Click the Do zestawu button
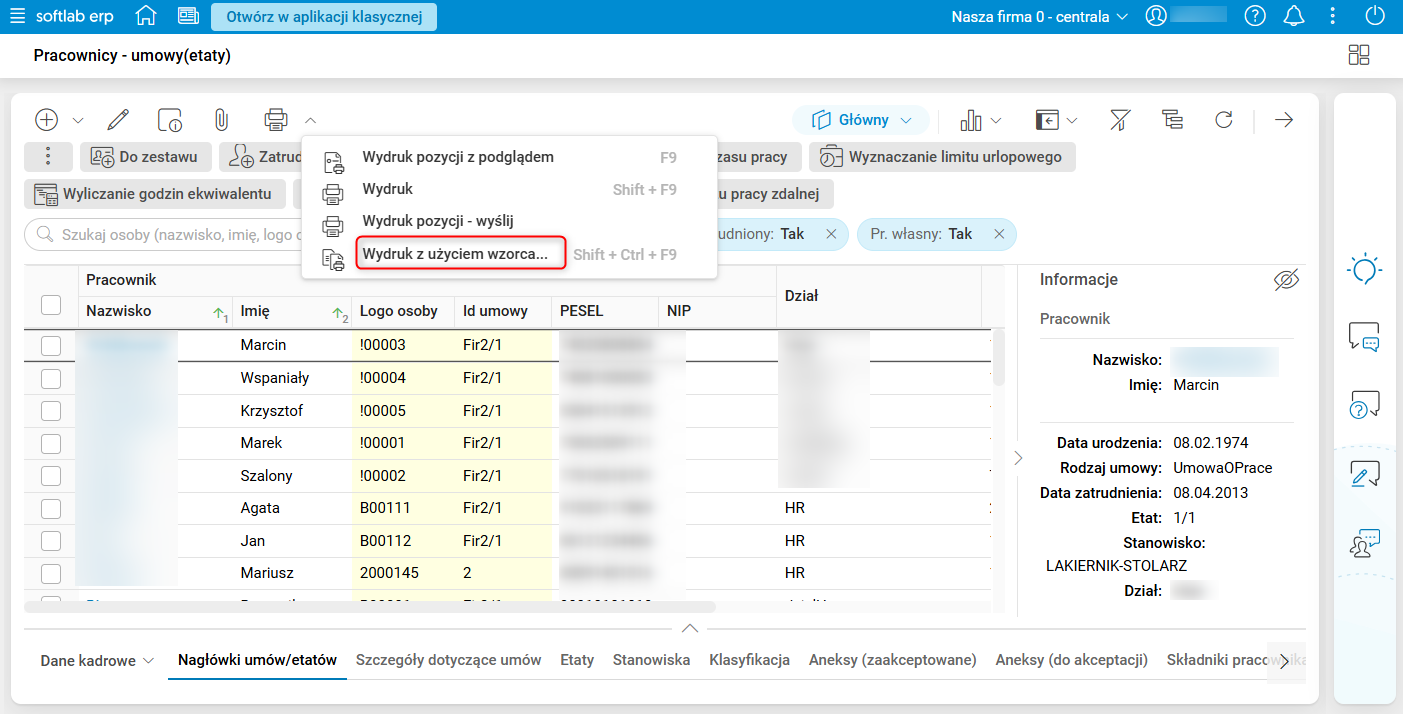The height and width of the screenshot is (714, 1403). click(146, 157)
